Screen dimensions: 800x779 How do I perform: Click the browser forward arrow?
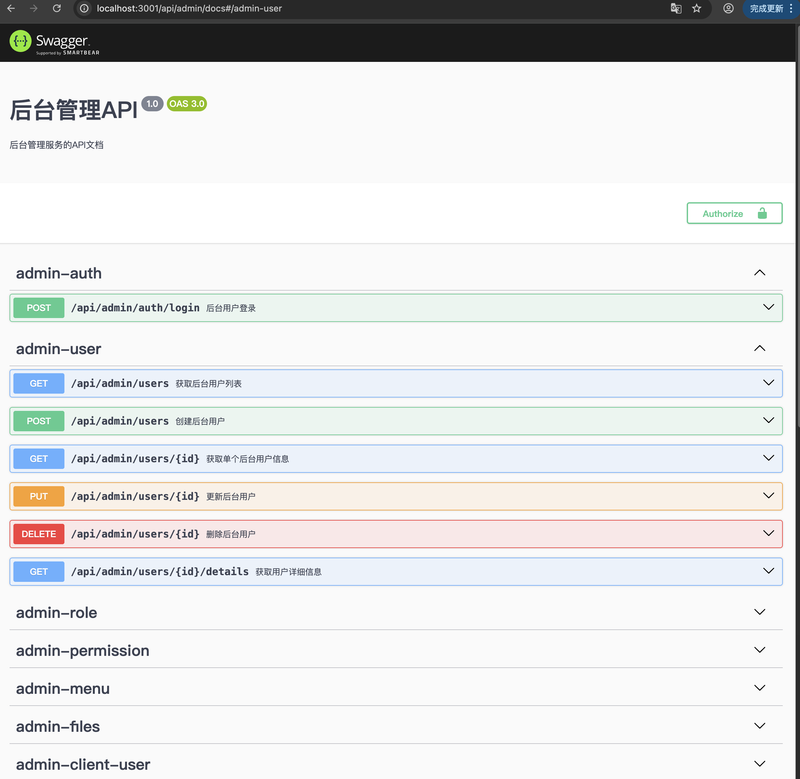[34, 8]
